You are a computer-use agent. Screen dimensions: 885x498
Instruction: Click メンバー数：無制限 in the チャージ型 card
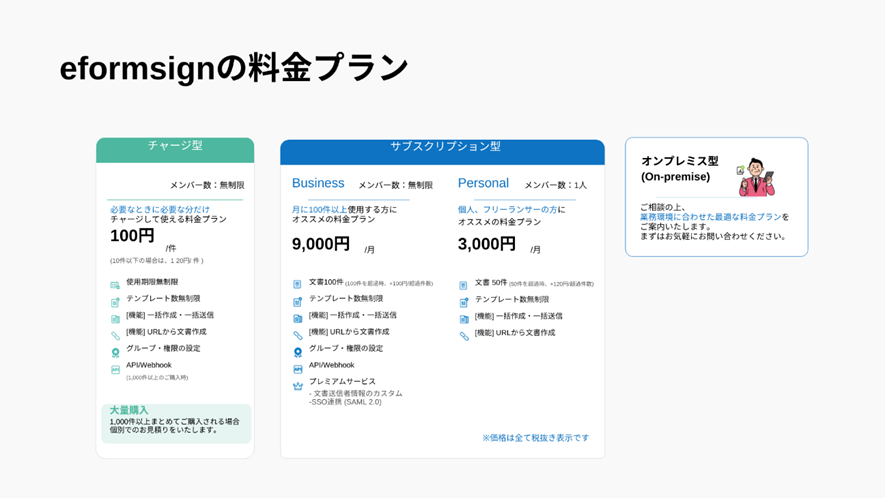[207, 185]
